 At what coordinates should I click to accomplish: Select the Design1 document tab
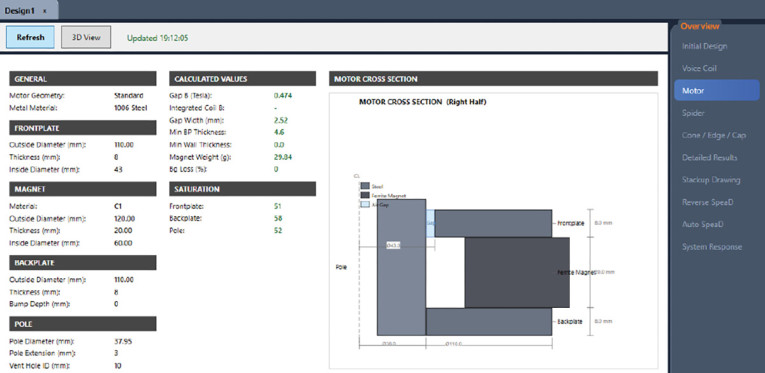click(x=20, y=10)
